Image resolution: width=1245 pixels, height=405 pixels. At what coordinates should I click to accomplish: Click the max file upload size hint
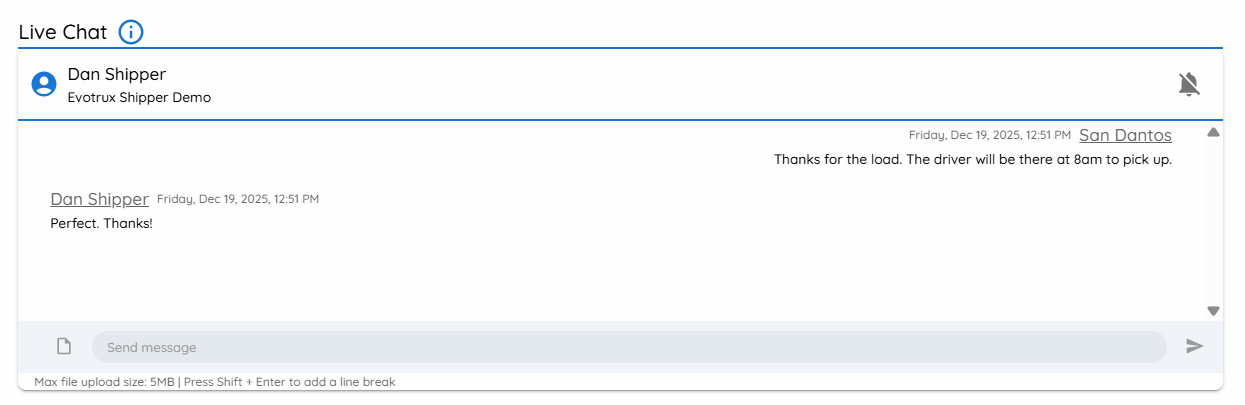(215, 382)
